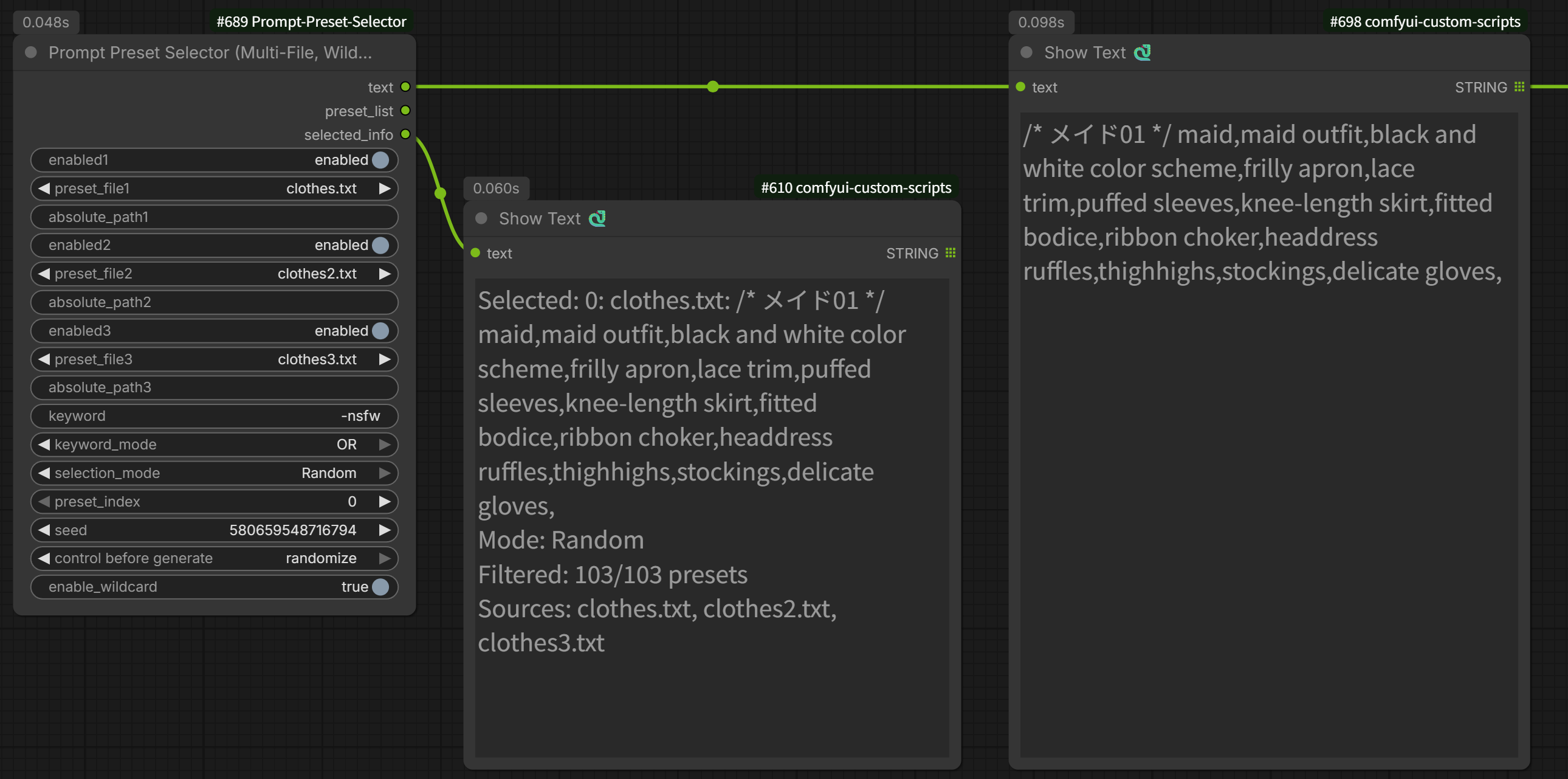Click the absolute_path2 input field
1568x779 pixels.
point(215,302)
